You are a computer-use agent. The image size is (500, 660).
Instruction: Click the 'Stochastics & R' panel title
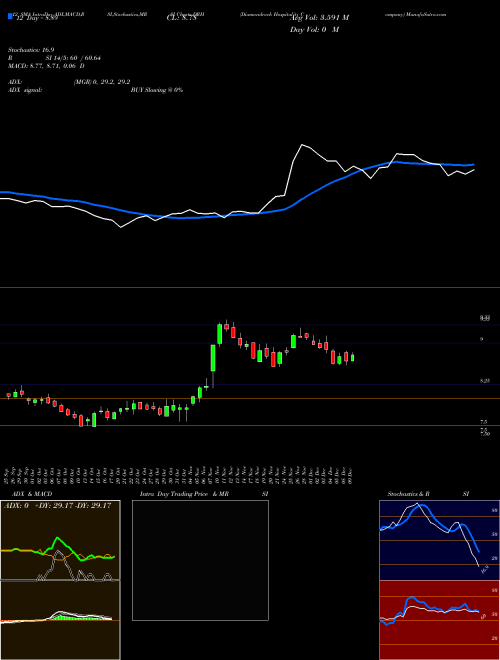point(409,494)
